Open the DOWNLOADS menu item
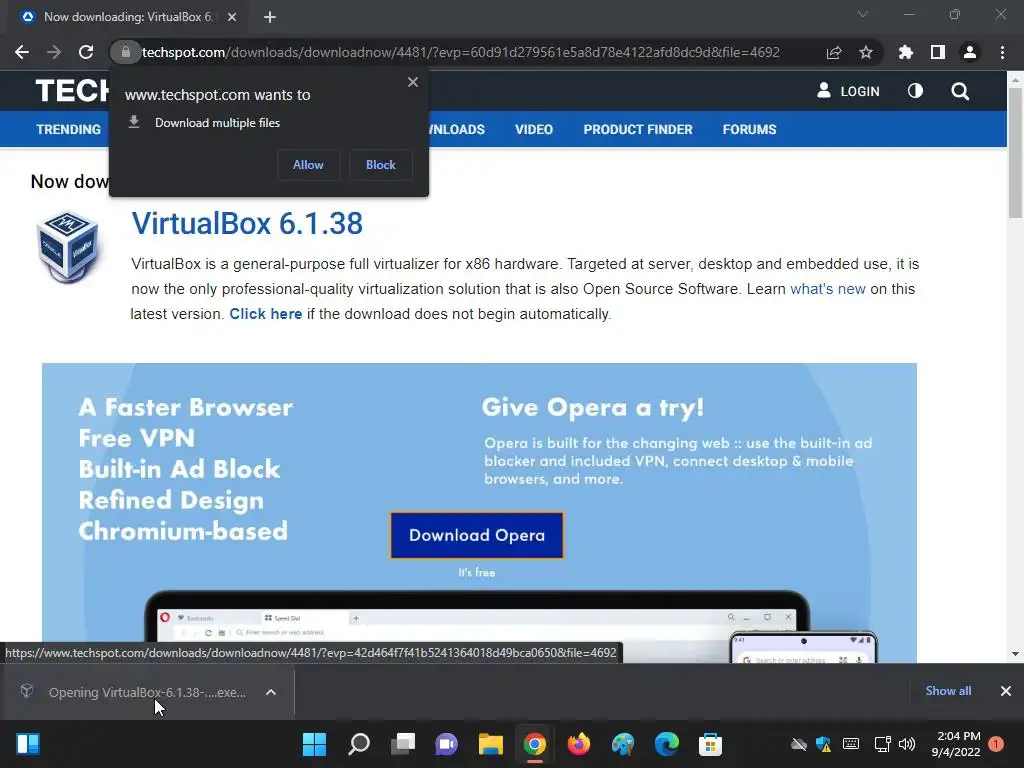The width and height of the screenshot is (1024, 768). point(456,129)
